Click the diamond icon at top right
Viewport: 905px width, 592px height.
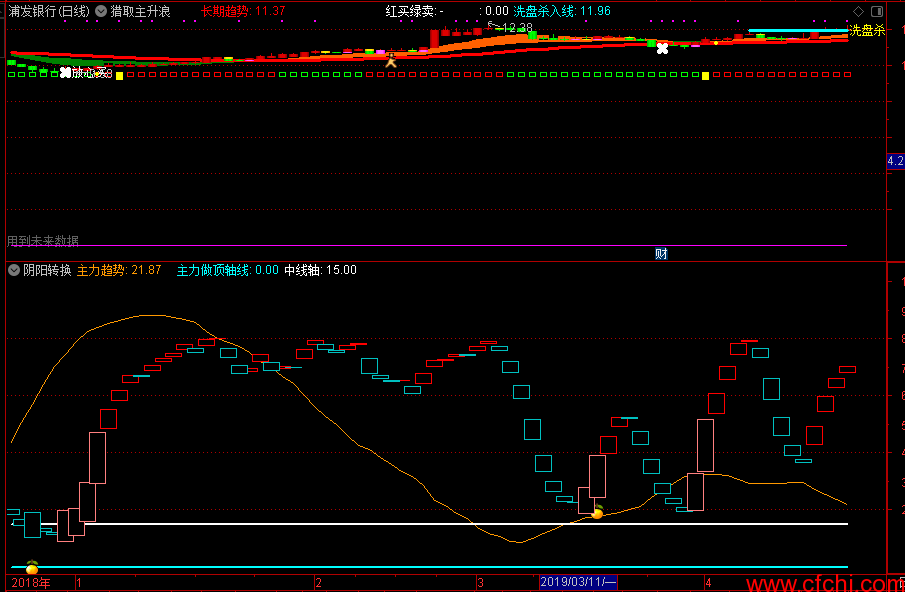(858, 11)
